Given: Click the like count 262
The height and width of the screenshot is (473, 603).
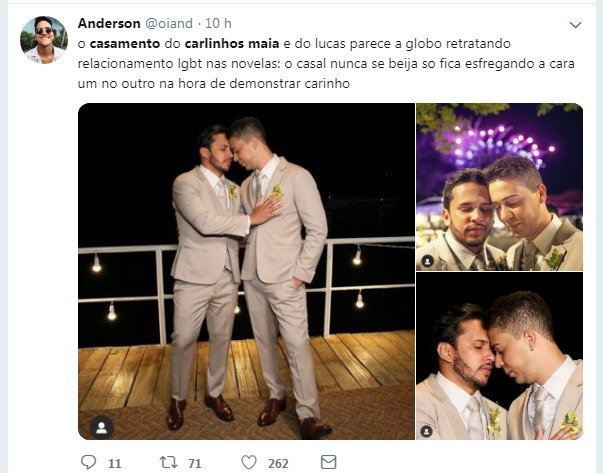Looking at the screenshot, I should pyautogui.click(x=278, y=463).
